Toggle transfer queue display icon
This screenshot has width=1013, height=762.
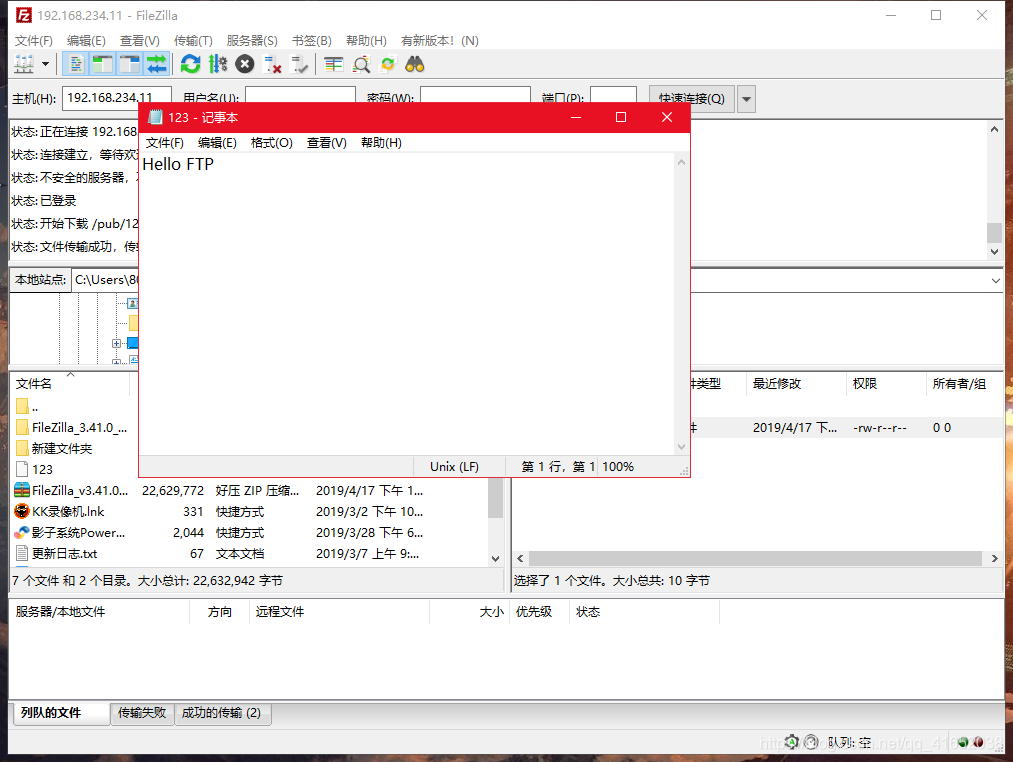coord(156,64)
